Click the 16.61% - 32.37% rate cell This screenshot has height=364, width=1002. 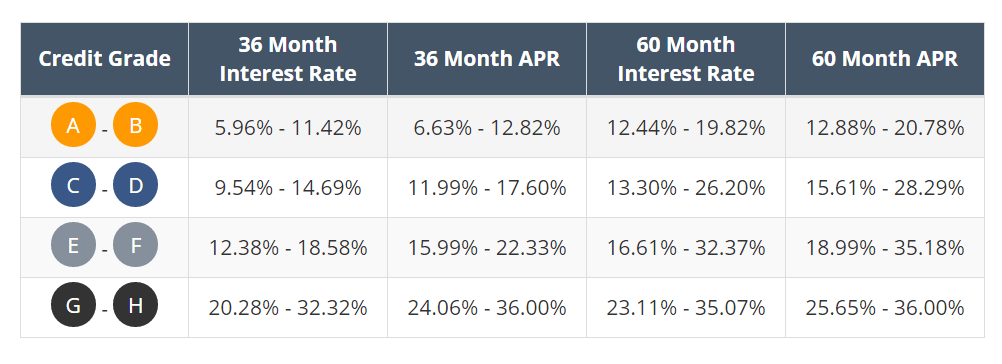point(686,248)
